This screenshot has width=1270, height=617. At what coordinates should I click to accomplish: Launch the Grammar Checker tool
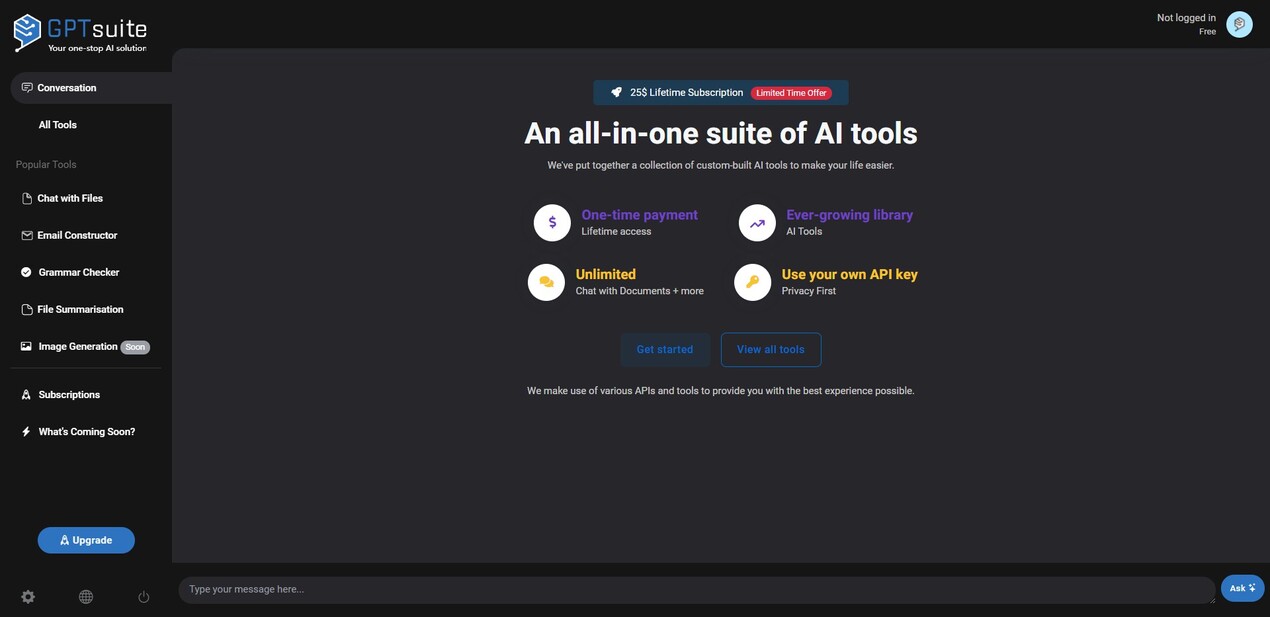pyautogui.click(x=79, y=272)
